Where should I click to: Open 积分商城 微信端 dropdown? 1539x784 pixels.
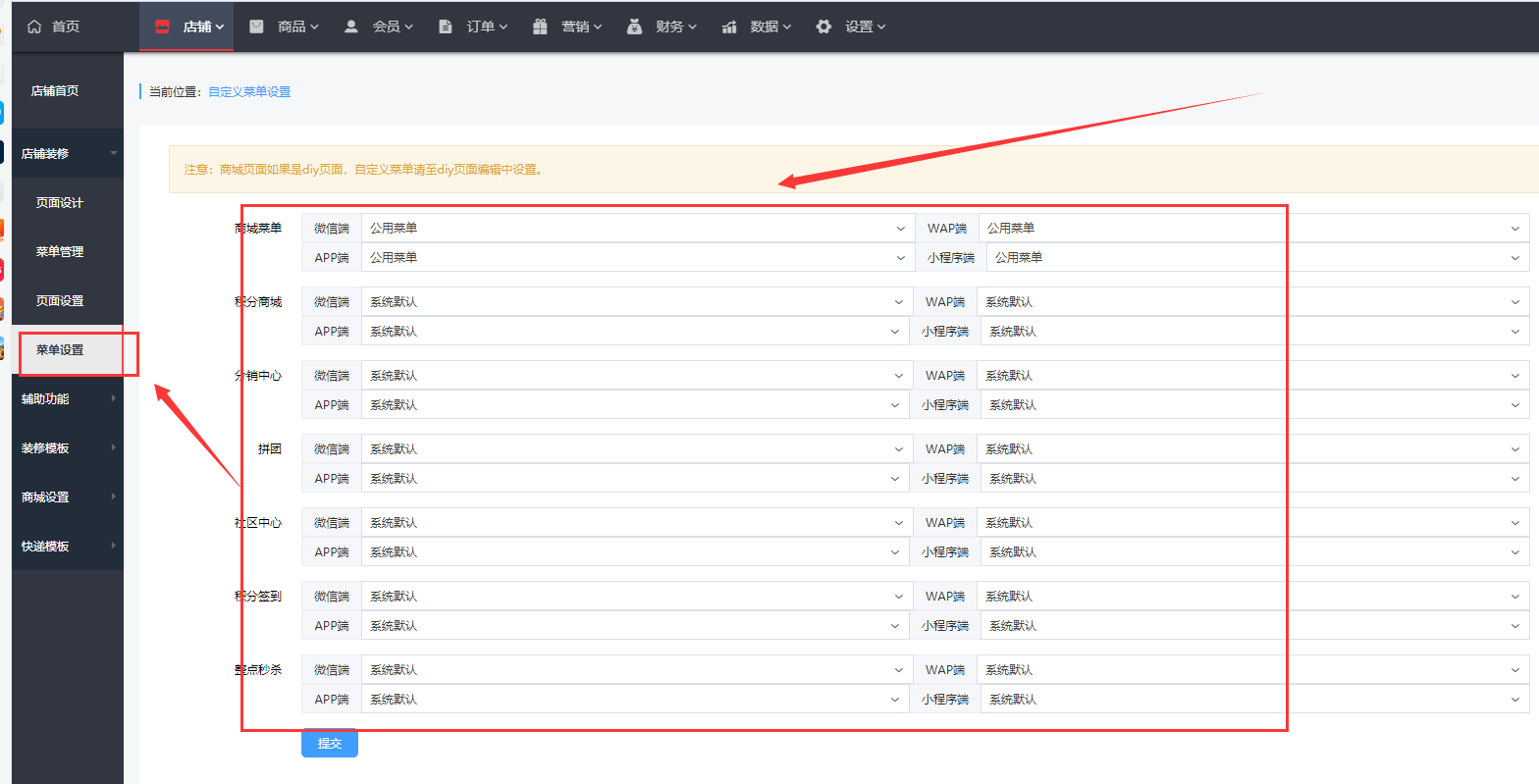[x=637, y=301]
